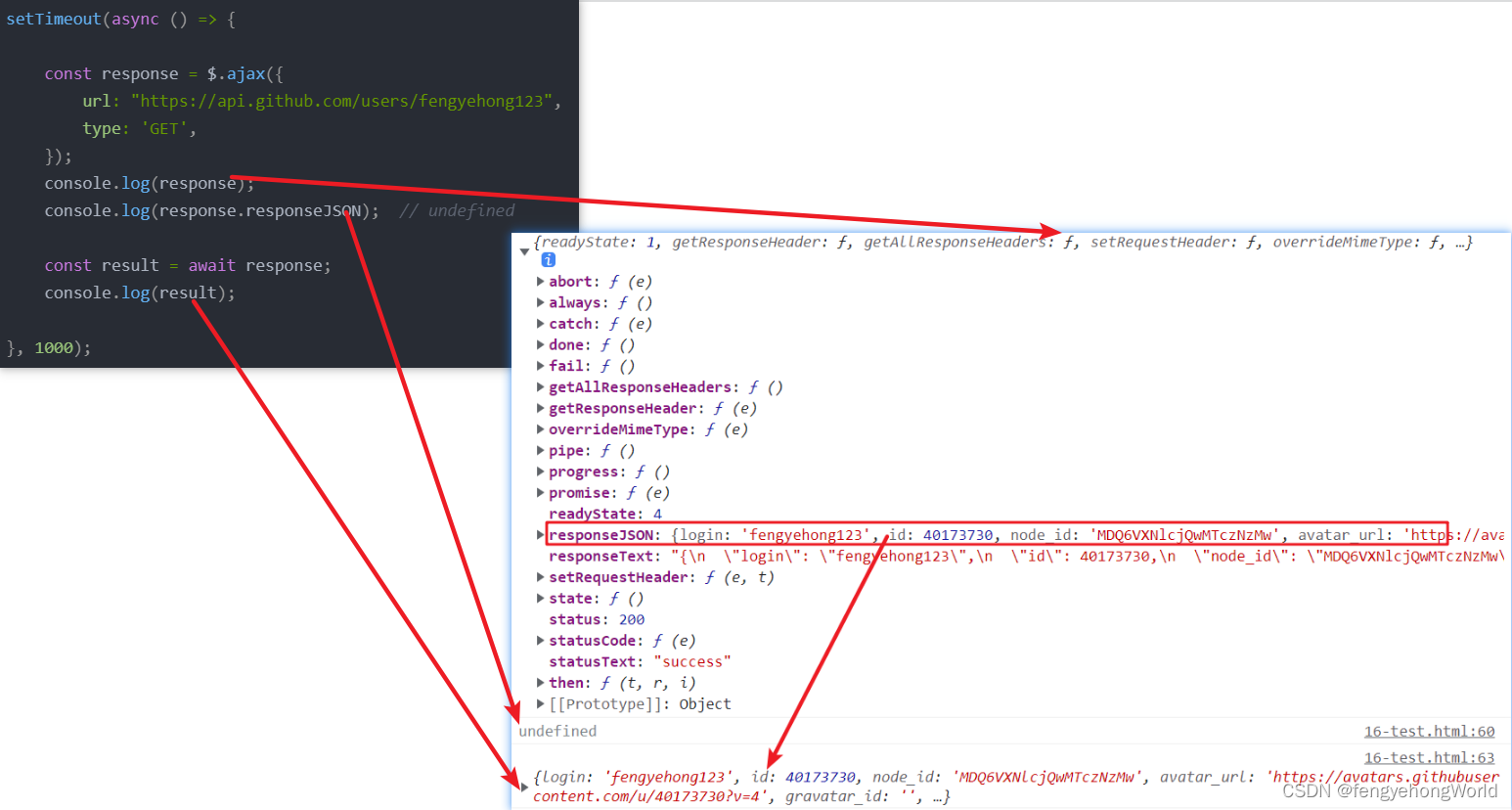The image size is (1512, 810).
Task: Click the blue info badge icon
Action: (x=548, y=260)
